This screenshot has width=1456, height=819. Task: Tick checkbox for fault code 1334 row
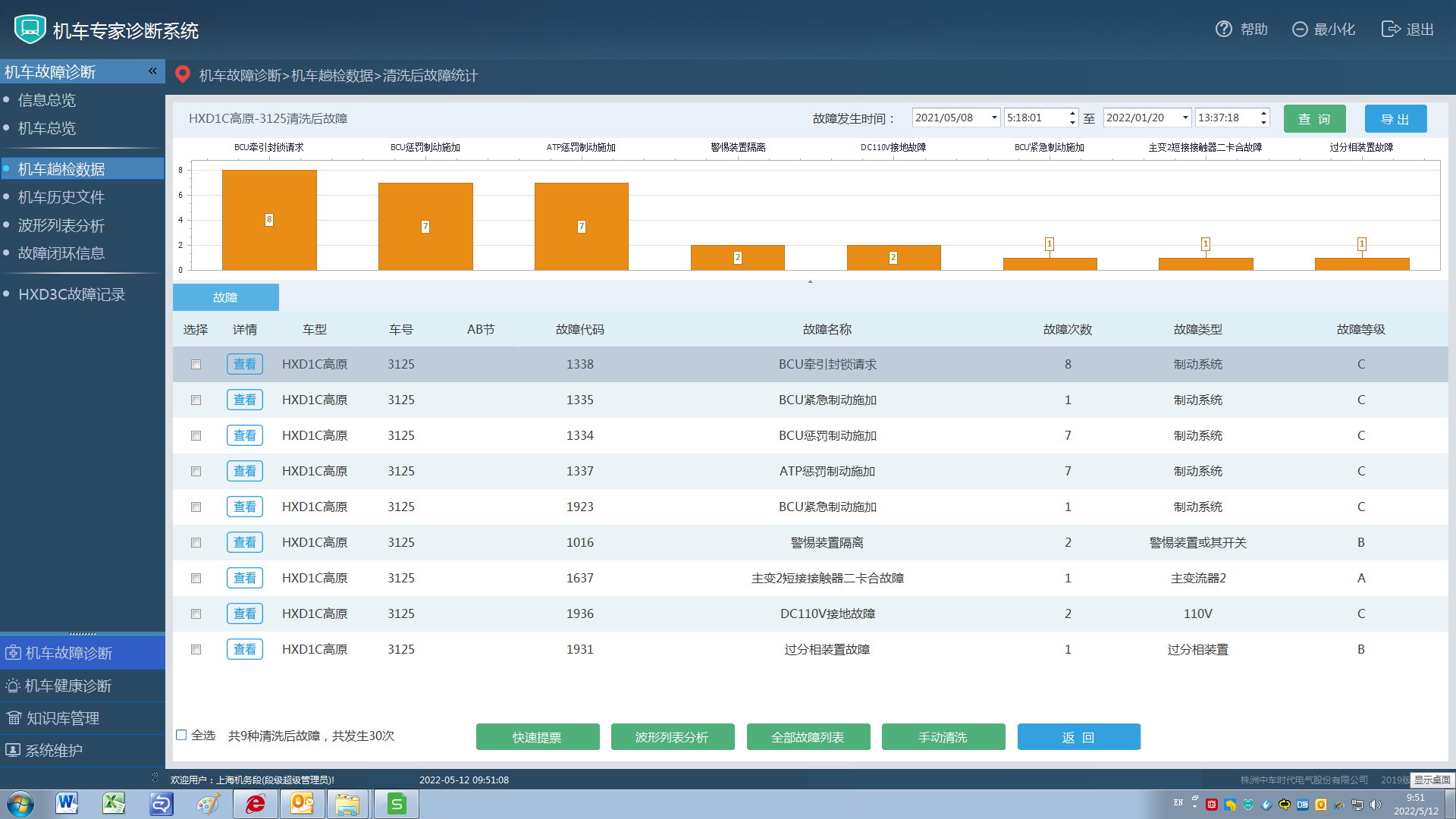(196, 436)
